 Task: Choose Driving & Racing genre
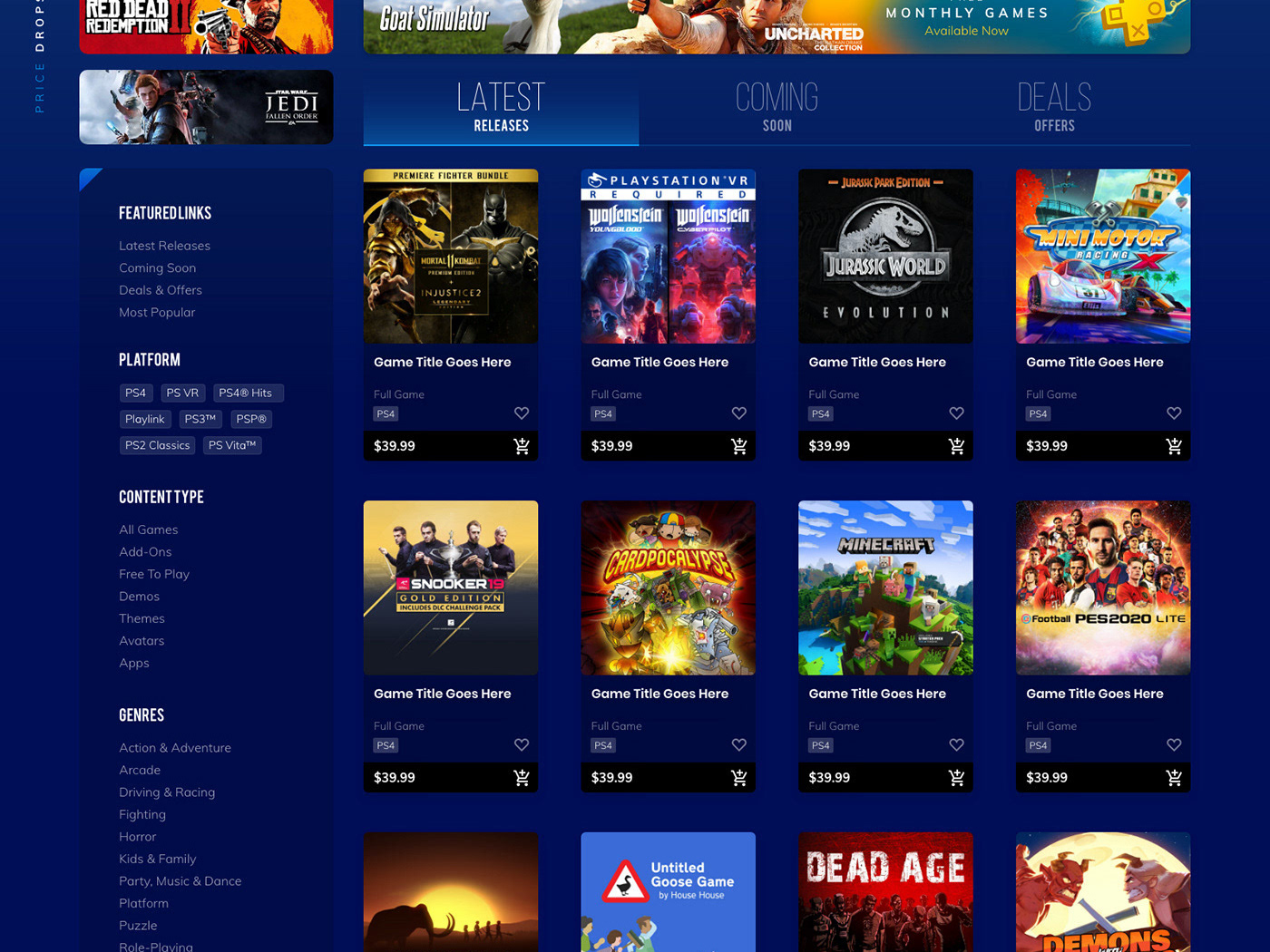(167, 792)
